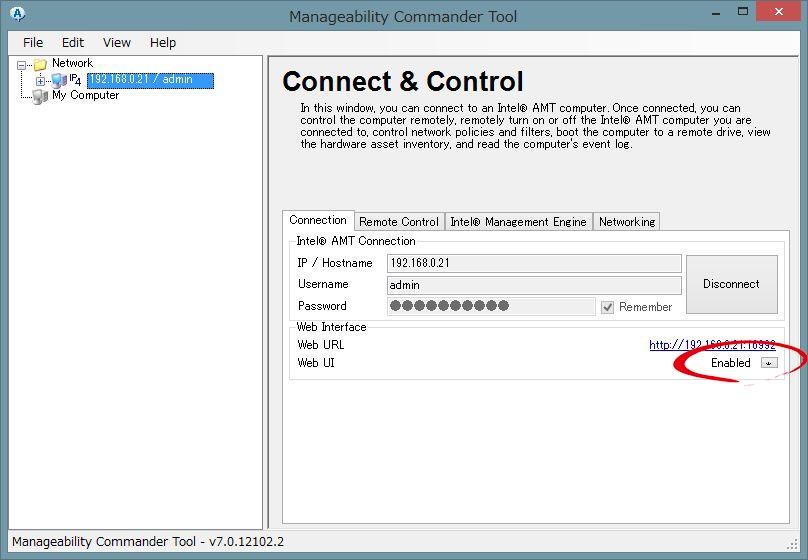This screenshot has height=560, width=808.
Task: Toggle the Remember password checkbox
Action: [x=608, y=307]
